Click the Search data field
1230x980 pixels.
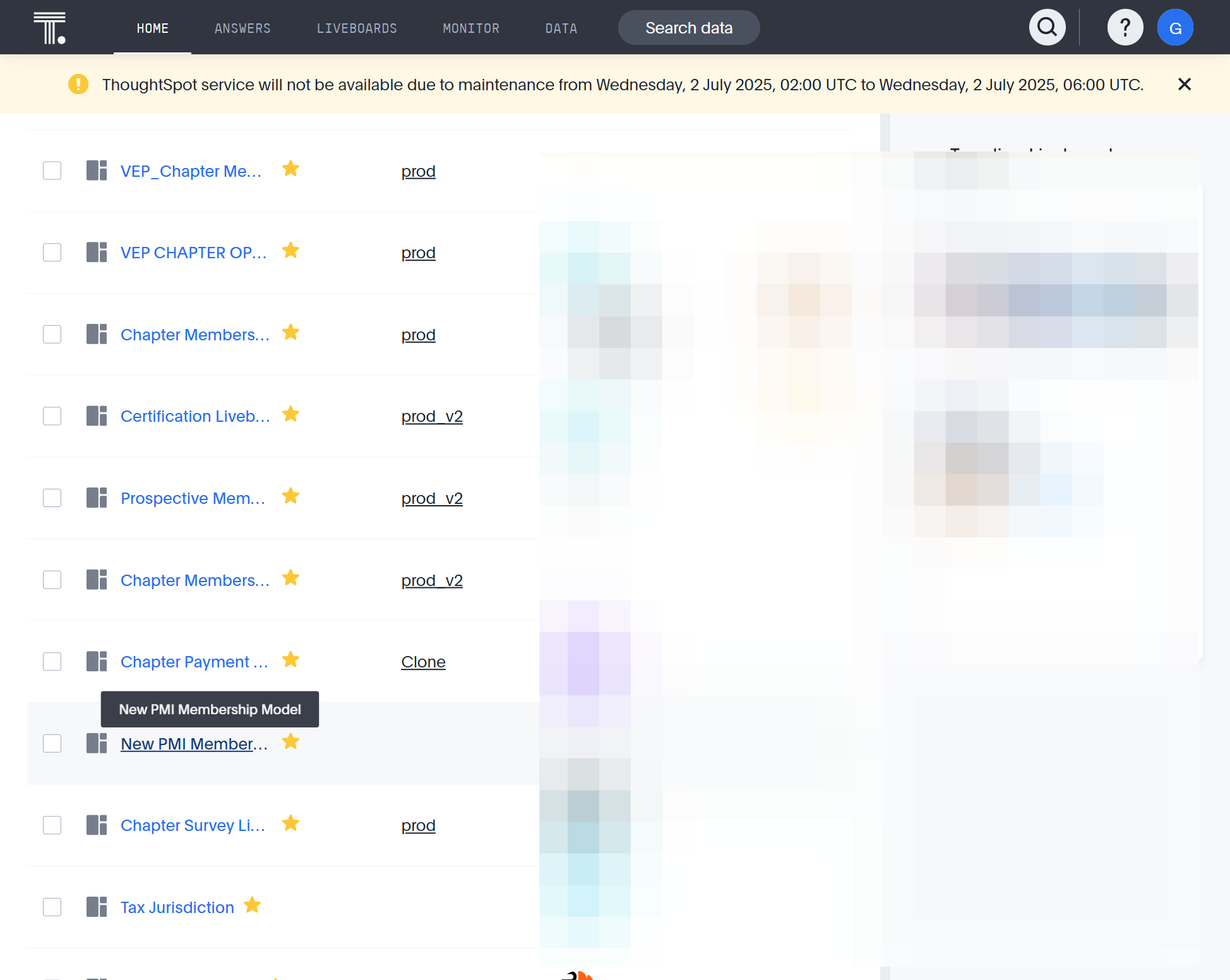688,28
